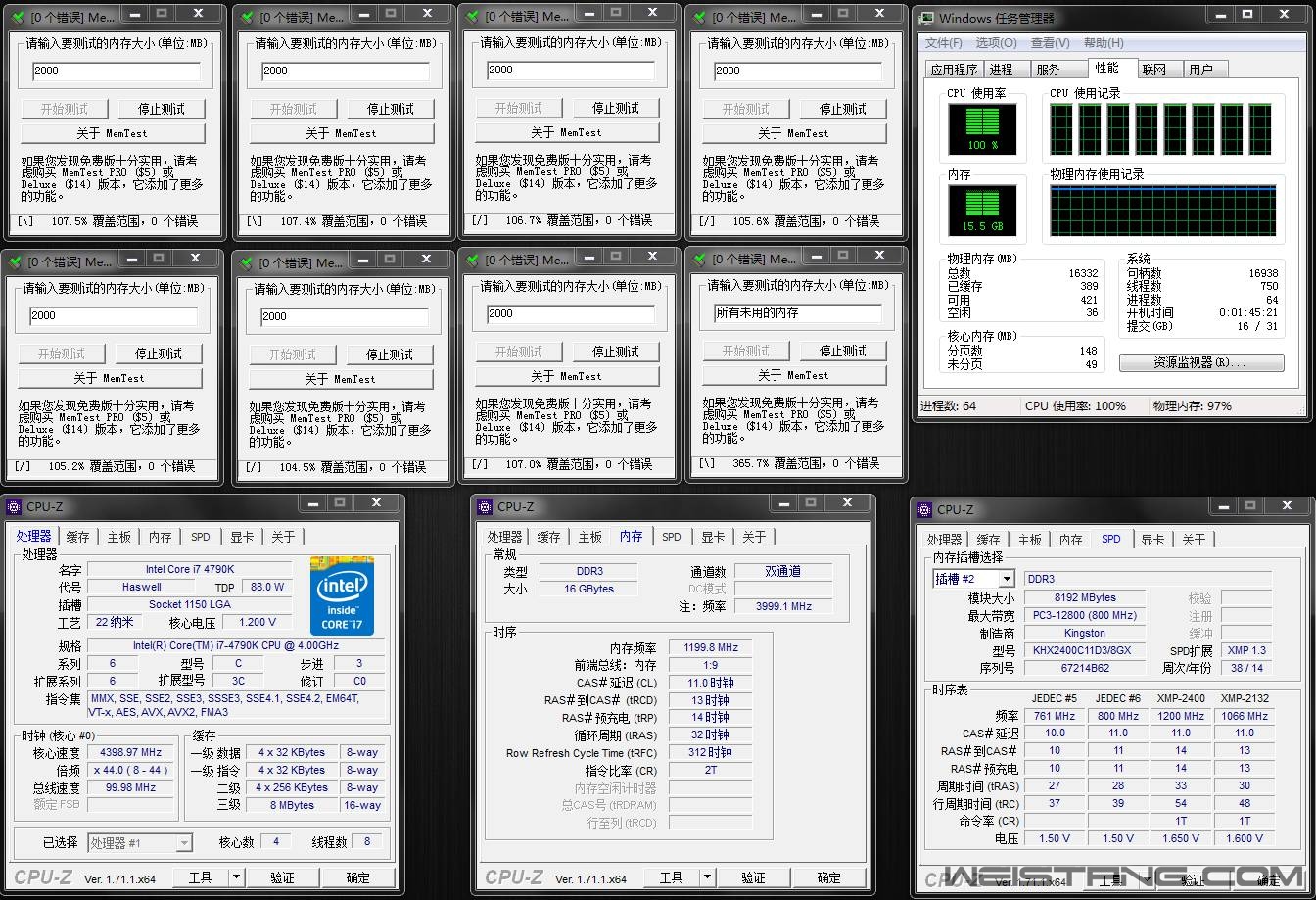Viewport: 1316px width, 900px height.
Task: Click the Intel Core i7 logo in CPU-Z
Action: [x=342, y=595]
